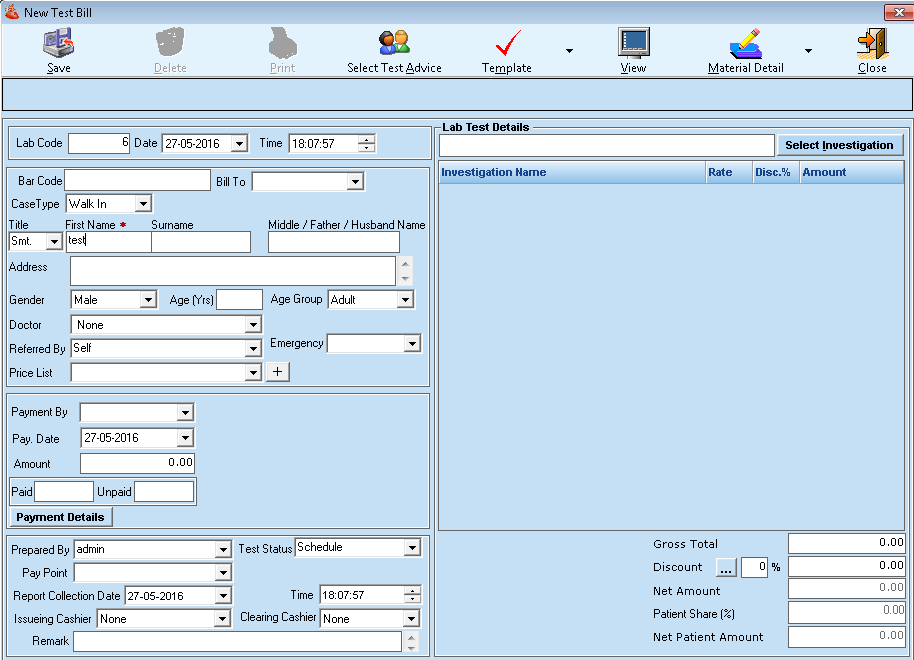Viewport: 914px width, 660px height.
Task: Click the Discount percent field
Action: pos(754,567)
